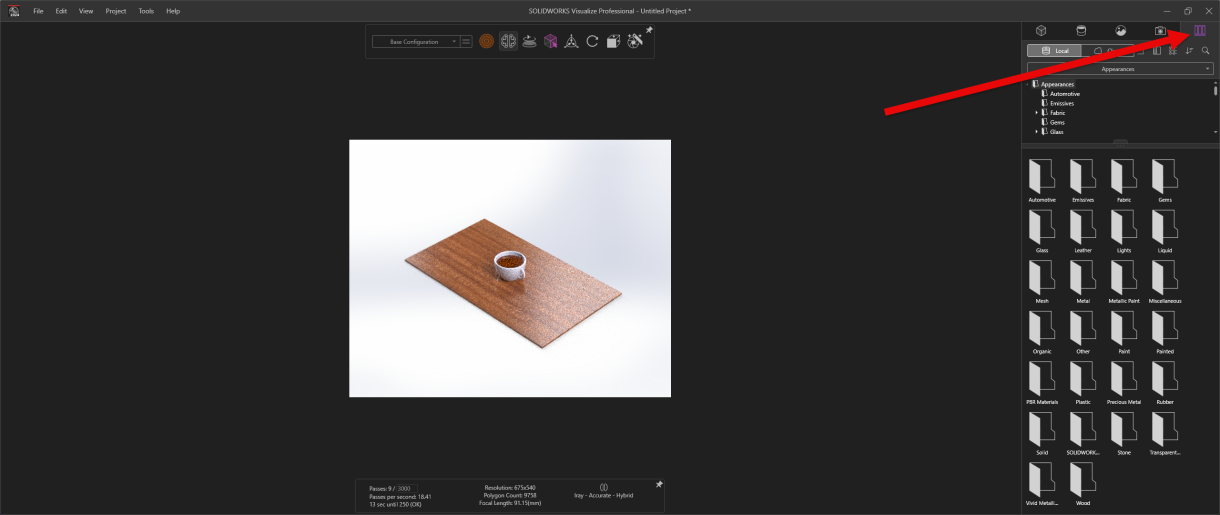Collapse the Appearances root tree node
The width and height of the screenshot is (1220, 515).
point(1029,84)
